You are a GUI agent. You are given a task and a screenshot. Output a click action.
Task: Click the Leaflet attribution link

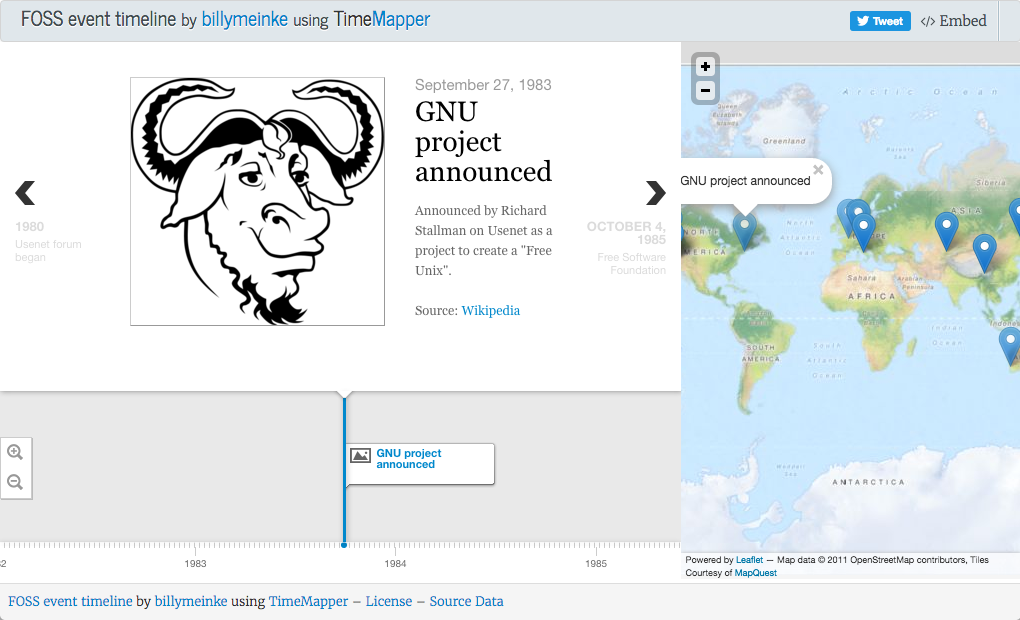749,560
